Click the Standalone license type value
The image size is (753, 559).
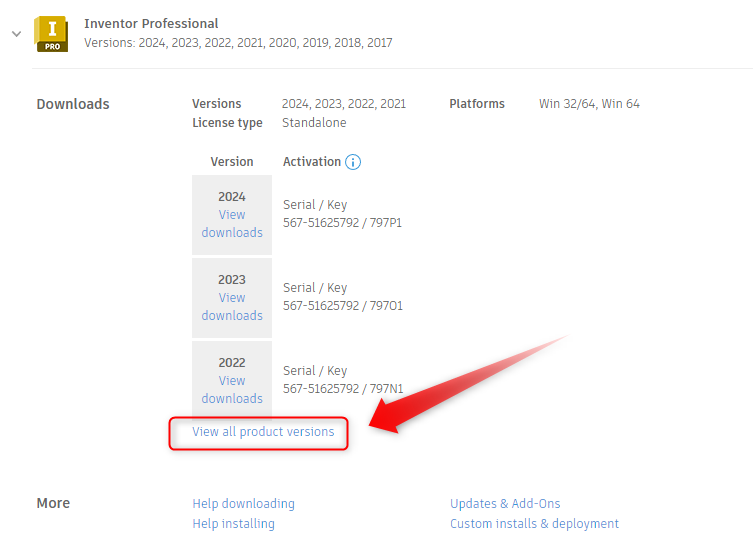pyautogui.click(x=314, y=123)
